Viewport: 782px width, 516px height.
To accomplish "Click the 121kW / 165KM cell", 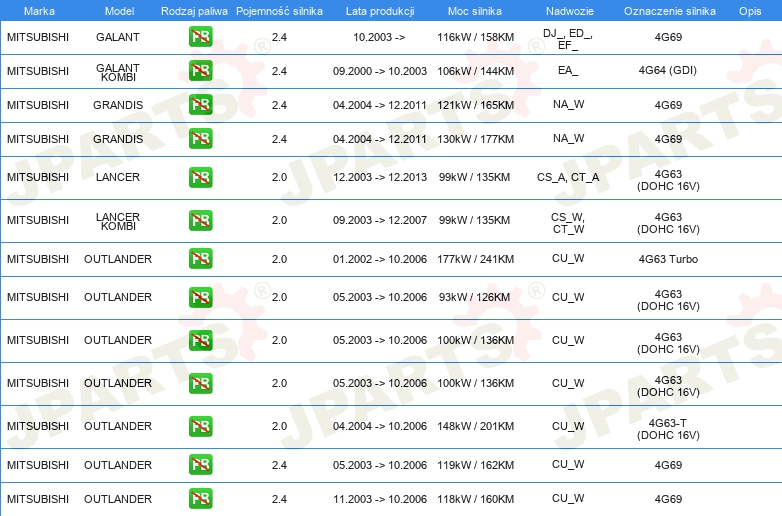I will (475, 105).
